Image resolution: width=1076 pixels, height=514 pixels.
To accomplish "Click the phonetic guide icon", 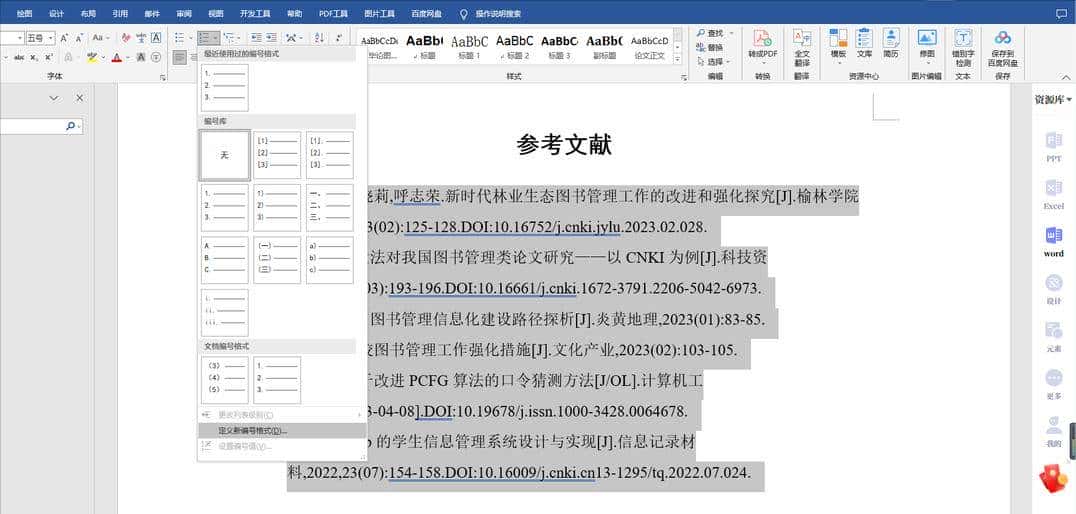I will [x=141, y=37].
